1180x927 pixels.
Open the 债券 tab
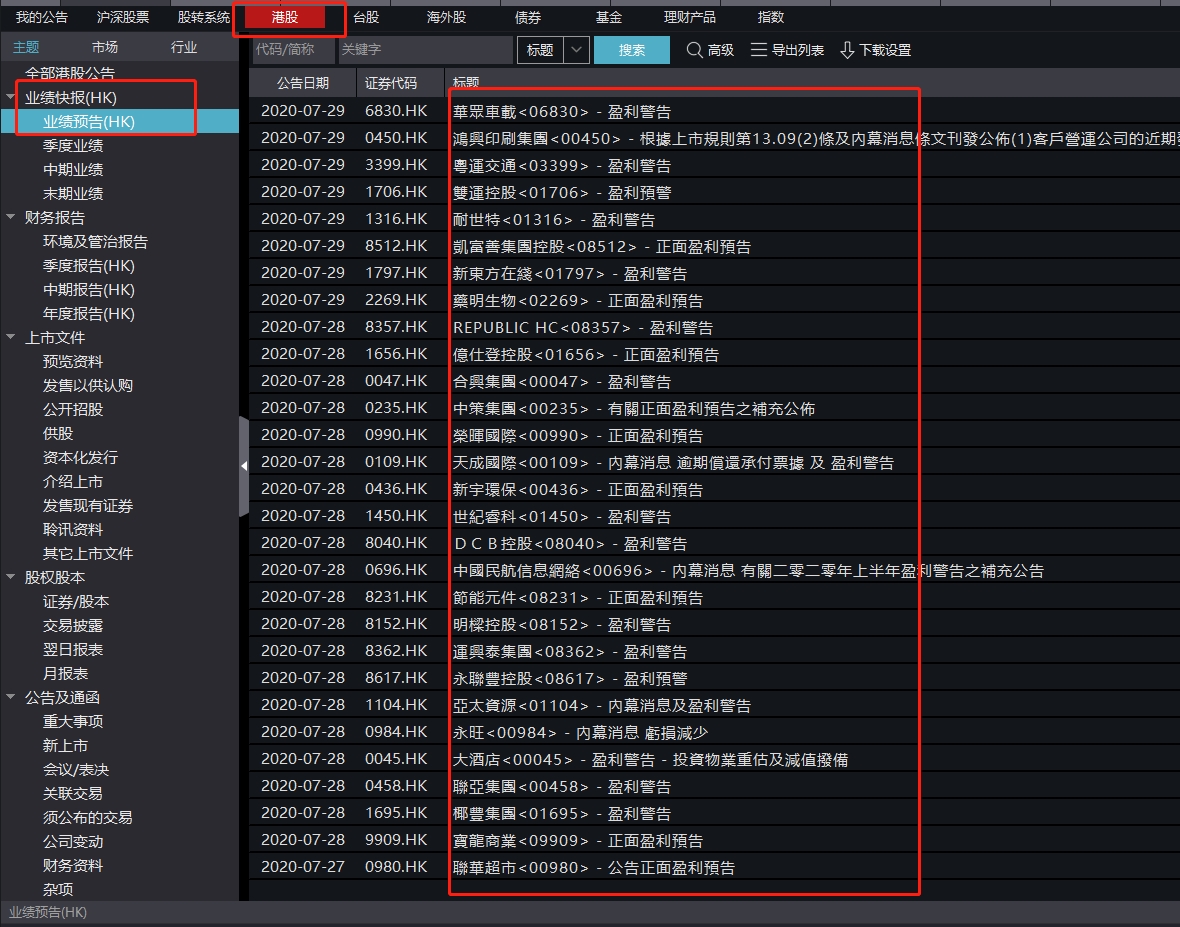(x=528, y=17)
